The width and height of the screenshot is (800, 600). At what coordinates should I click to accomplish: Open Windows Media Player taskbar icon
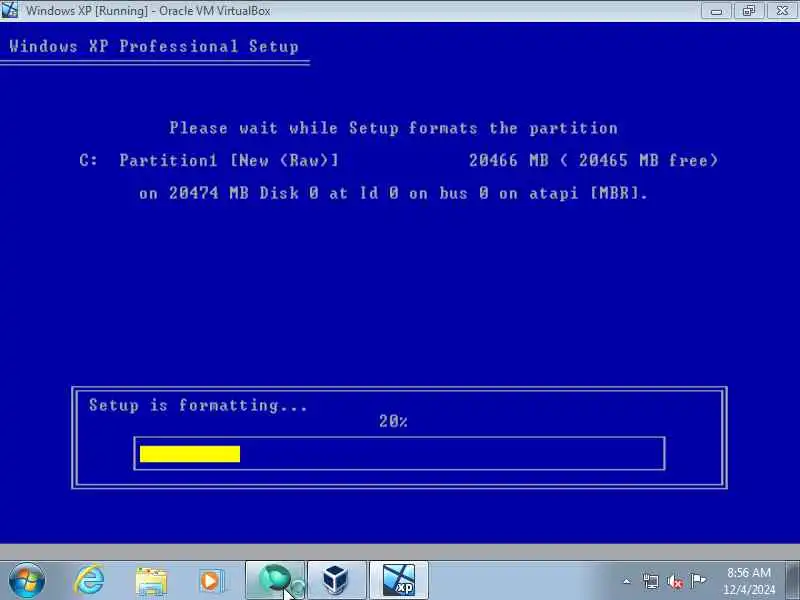click(x=211, y=581)
